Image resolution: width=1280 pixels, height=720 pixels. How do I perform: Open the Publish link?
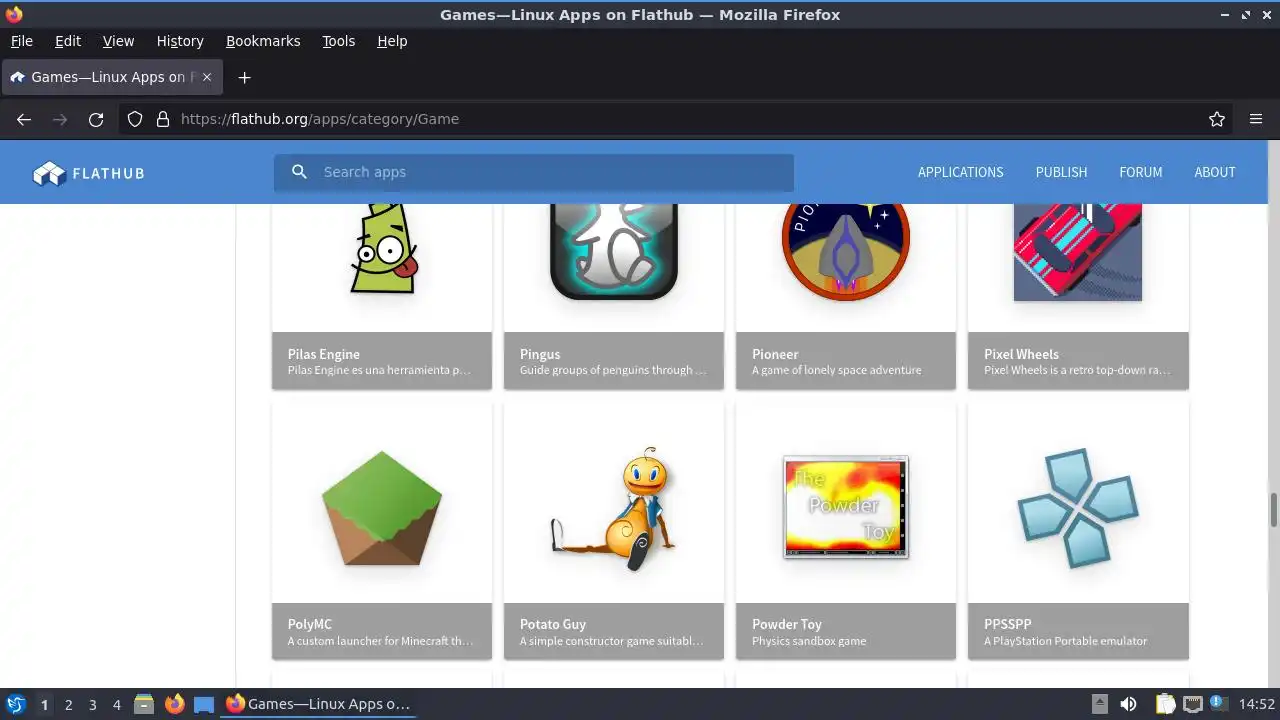click(x=1061, y=172)
